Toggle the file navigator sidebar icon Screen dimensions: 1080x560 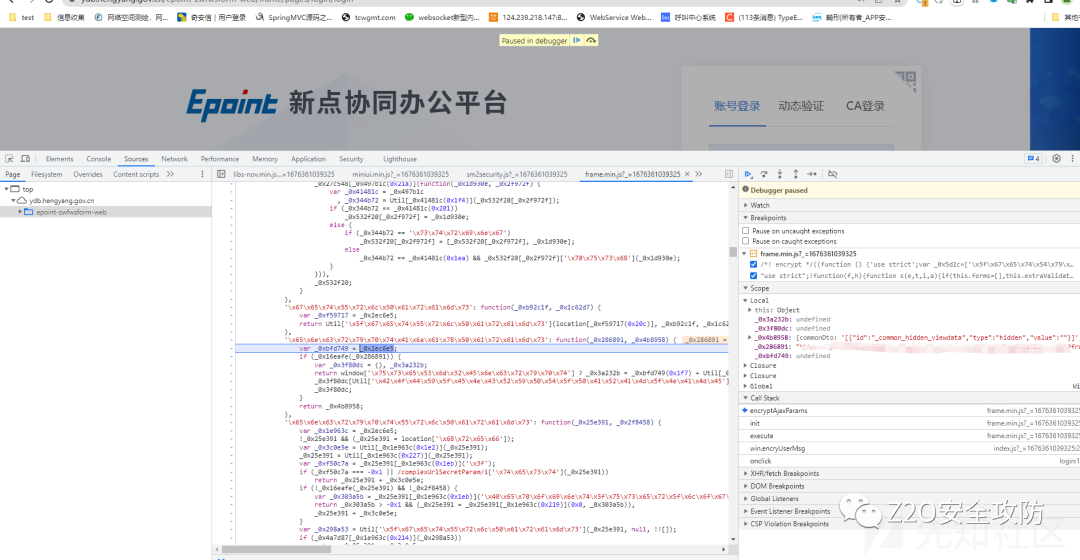click(221, 174)
